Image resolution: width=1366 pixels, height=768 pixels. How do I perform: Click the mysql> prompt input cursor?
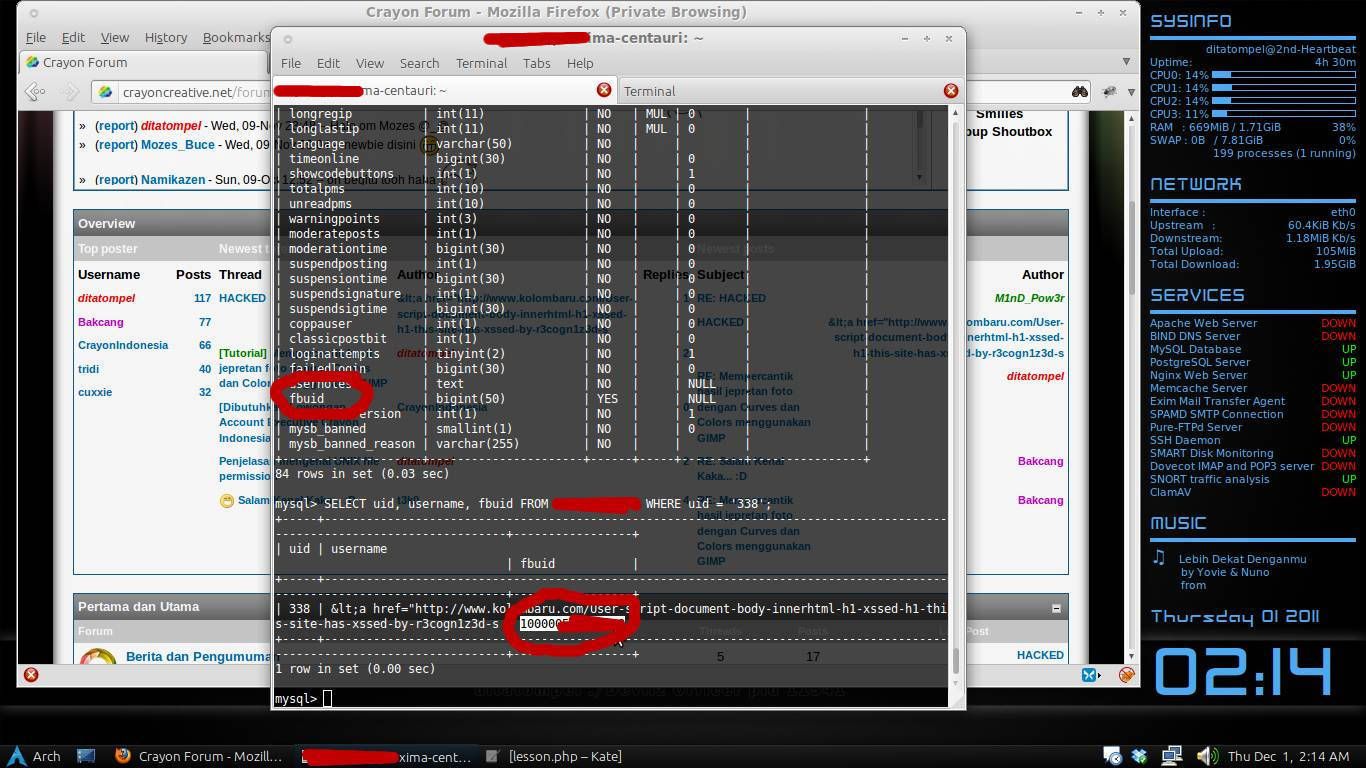pos(327,698)
